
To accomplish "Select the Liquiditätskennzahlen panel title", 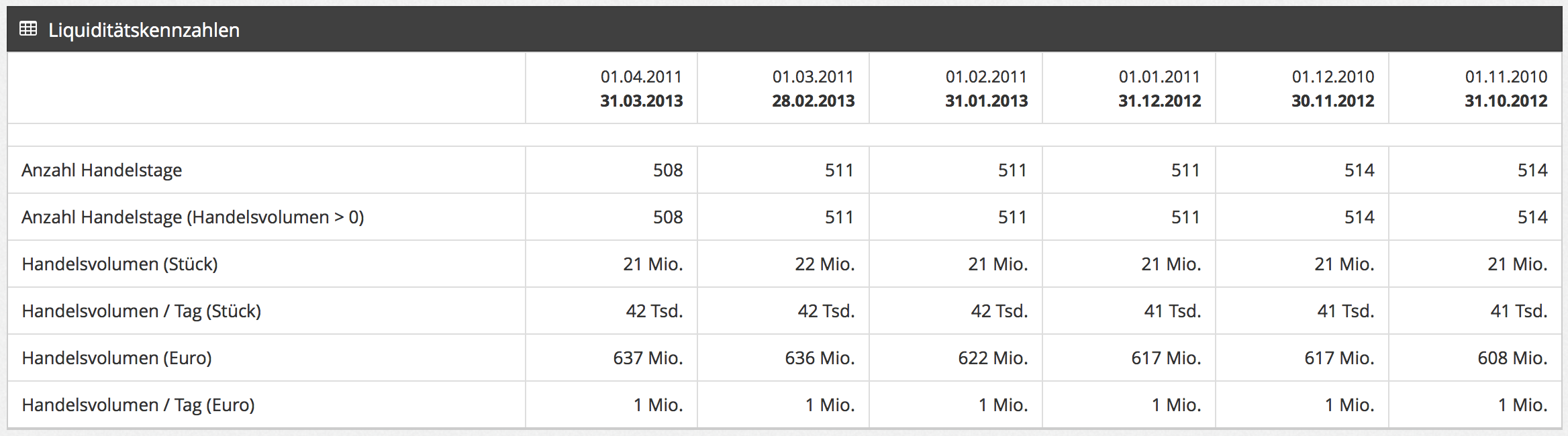I will coord(144,30).
